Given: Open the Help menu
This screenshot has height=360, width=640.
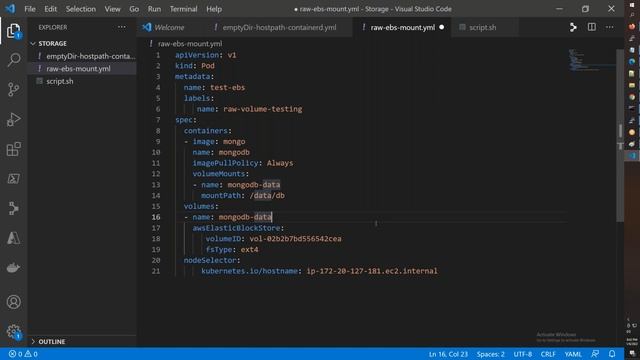Looking at the screenshot, I should pyautogui.click(x=214, y=9).
